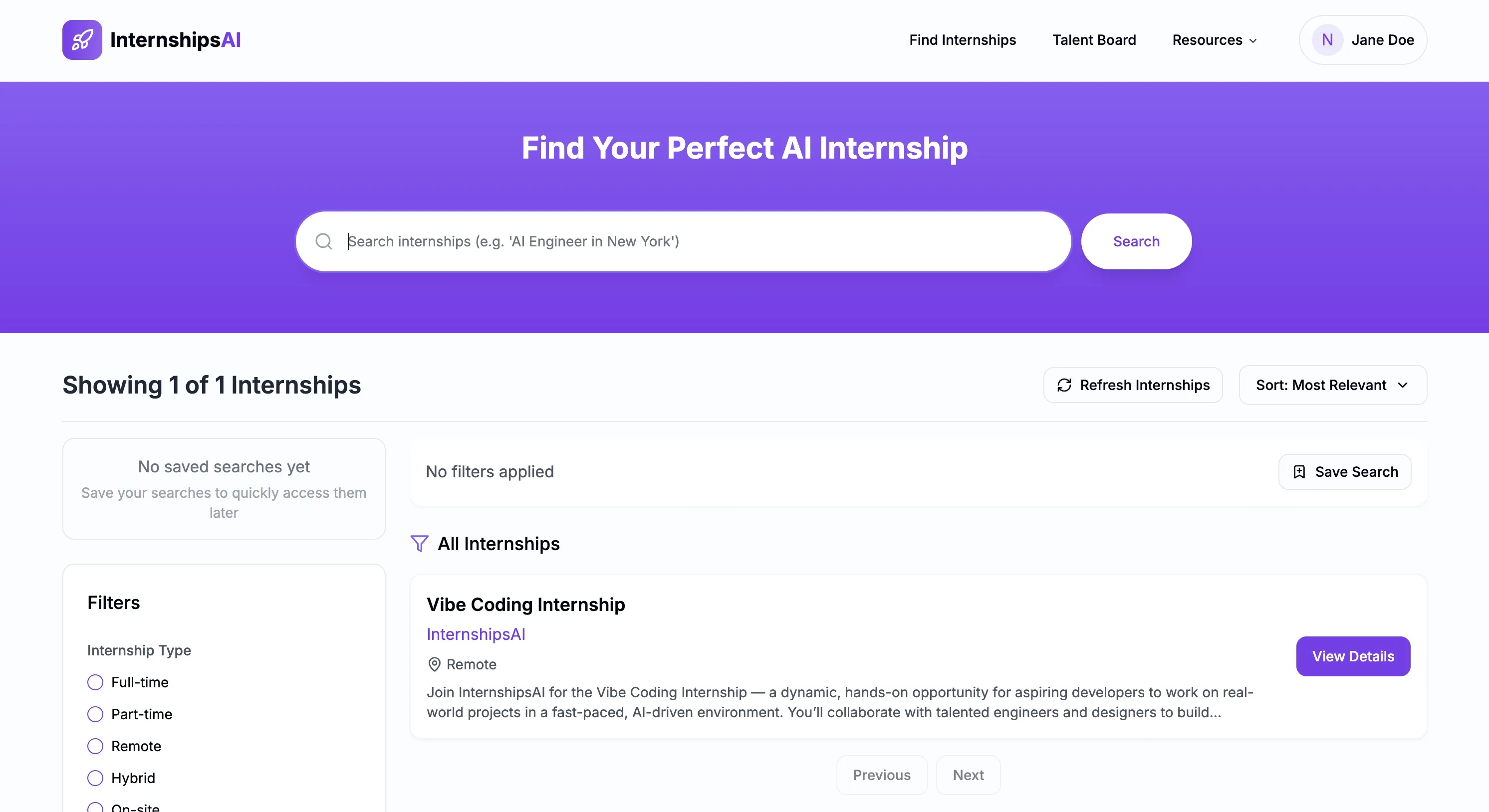1489x812 pixels.
Task: Click the location pin icon beside Remote
Action: tap(434, 665)
